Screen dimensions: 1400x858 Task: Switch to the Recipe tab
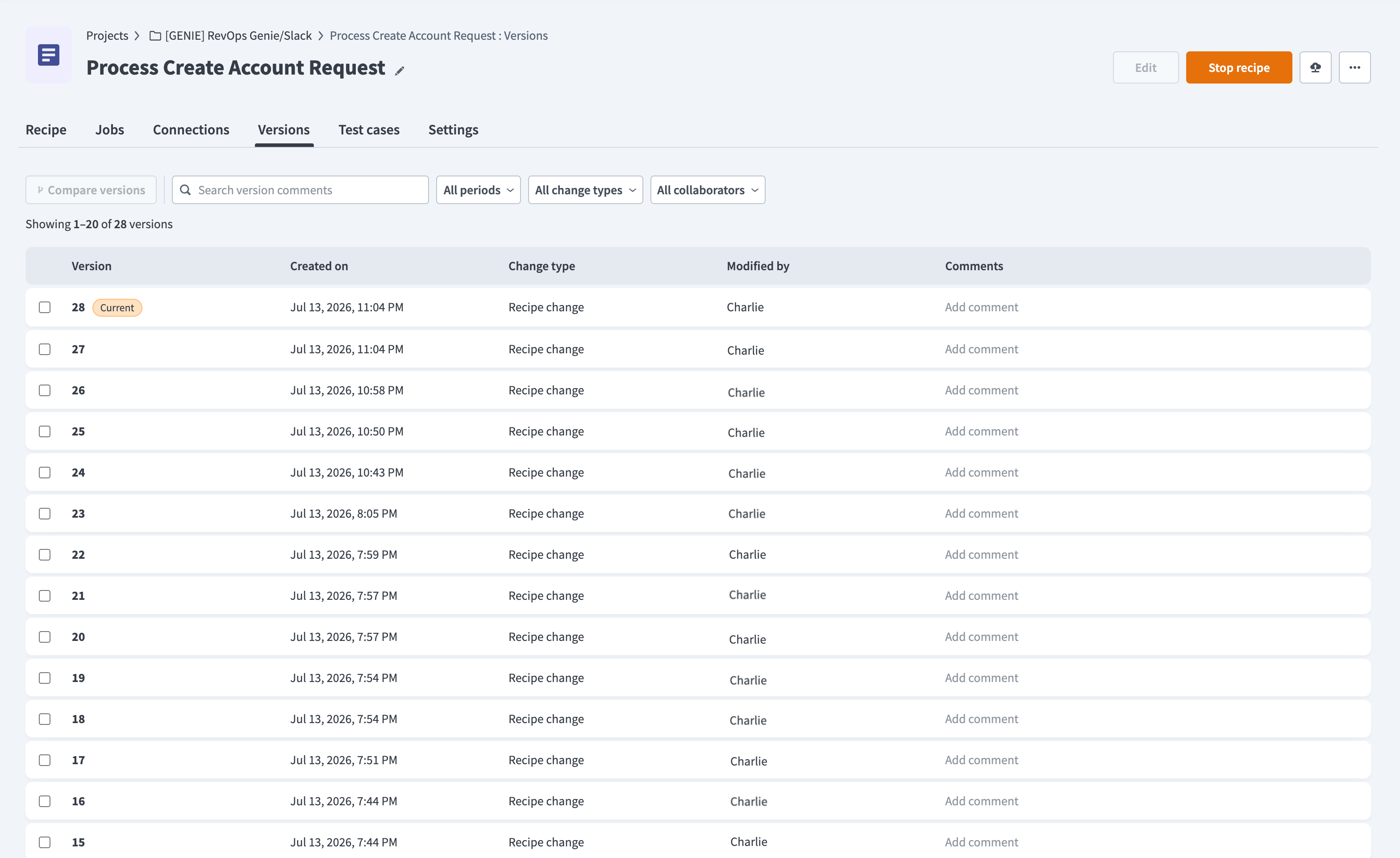tap(46, 130)
